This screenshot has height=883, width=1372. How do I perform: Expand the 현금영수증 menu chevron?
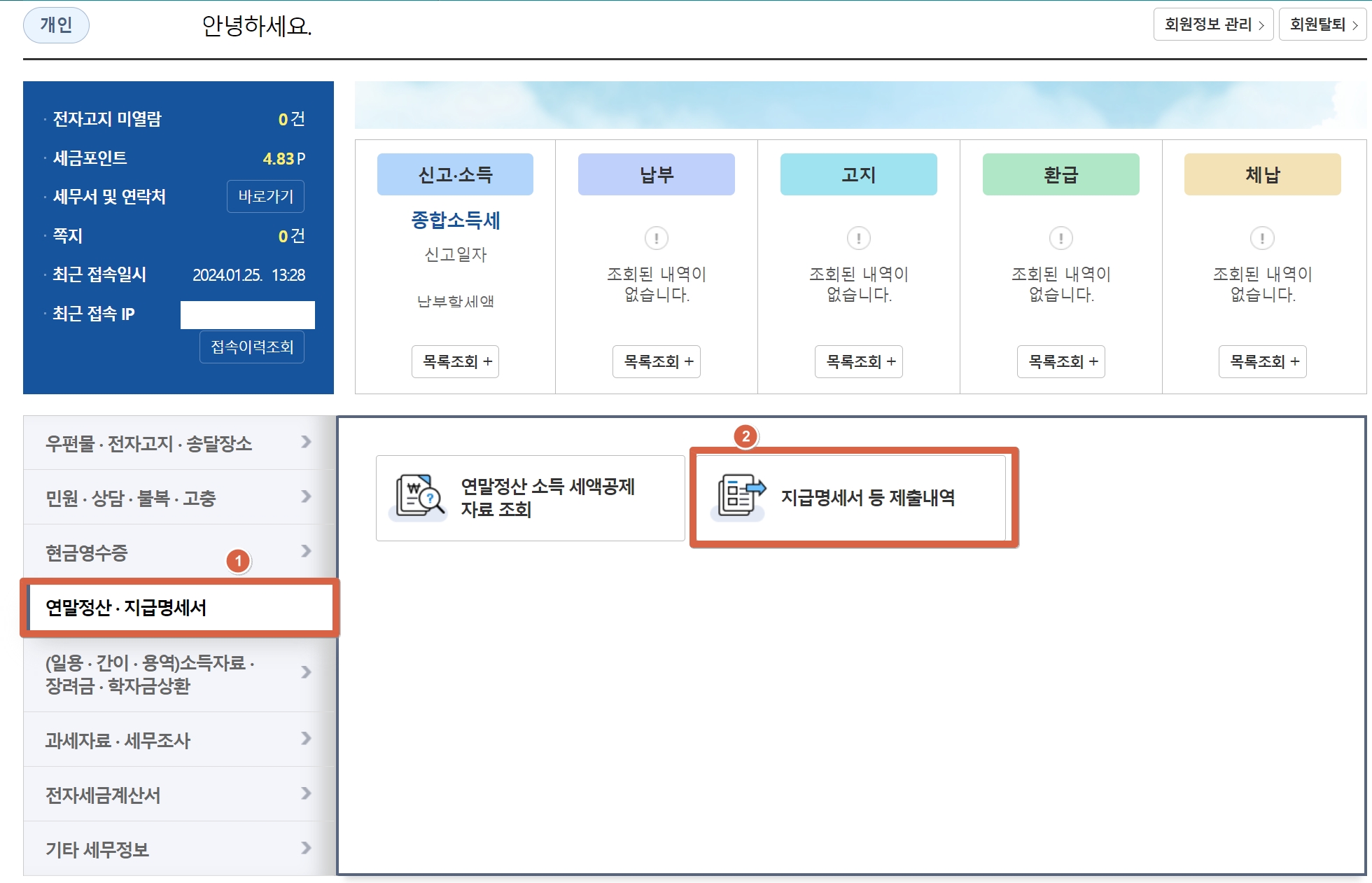coord(306,551)
